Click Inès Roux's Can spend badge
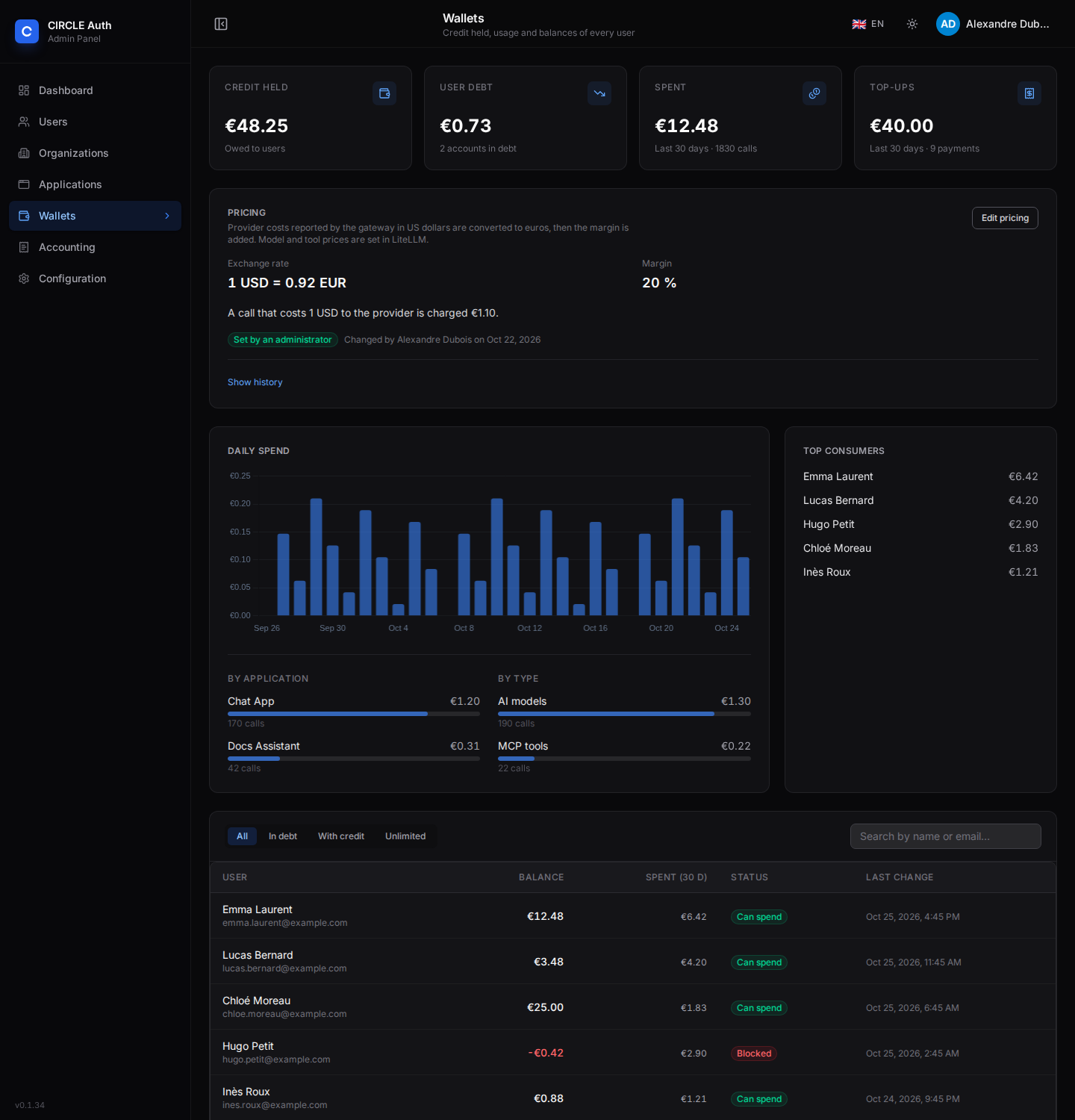This screenshot has width=1075, height=1120. pos(759,1099)
